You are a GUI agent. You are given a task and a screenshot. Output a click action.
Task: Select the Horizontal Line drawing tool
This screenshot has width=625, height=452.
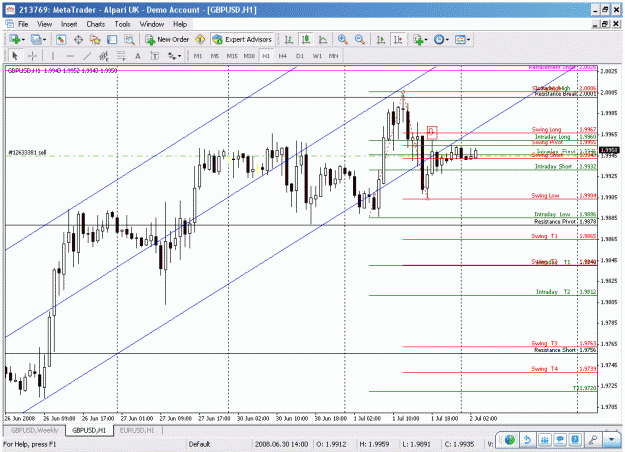point(70,56)
